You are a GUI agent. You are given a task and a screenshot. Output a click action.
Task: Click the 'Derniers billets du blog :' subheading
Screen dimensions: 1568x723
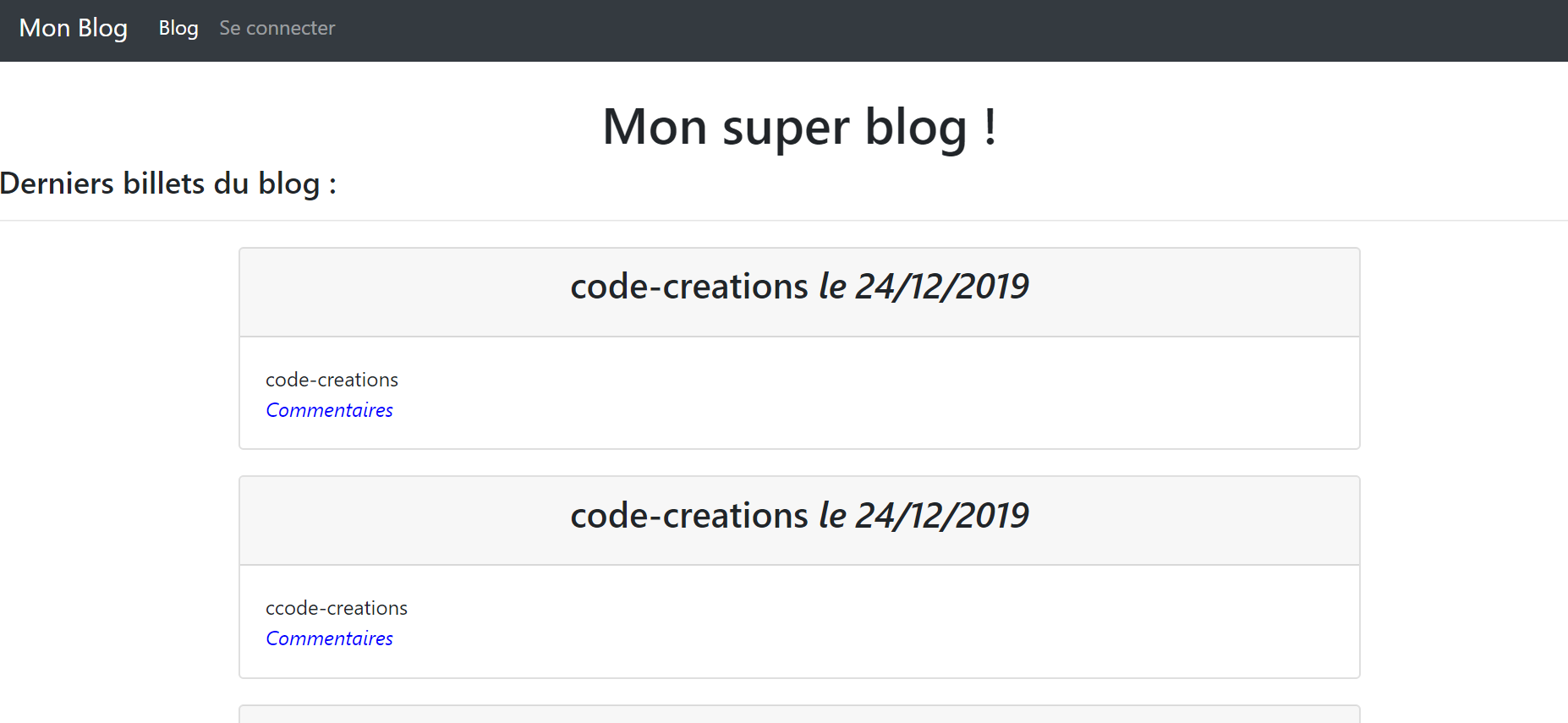pos(168,183)
